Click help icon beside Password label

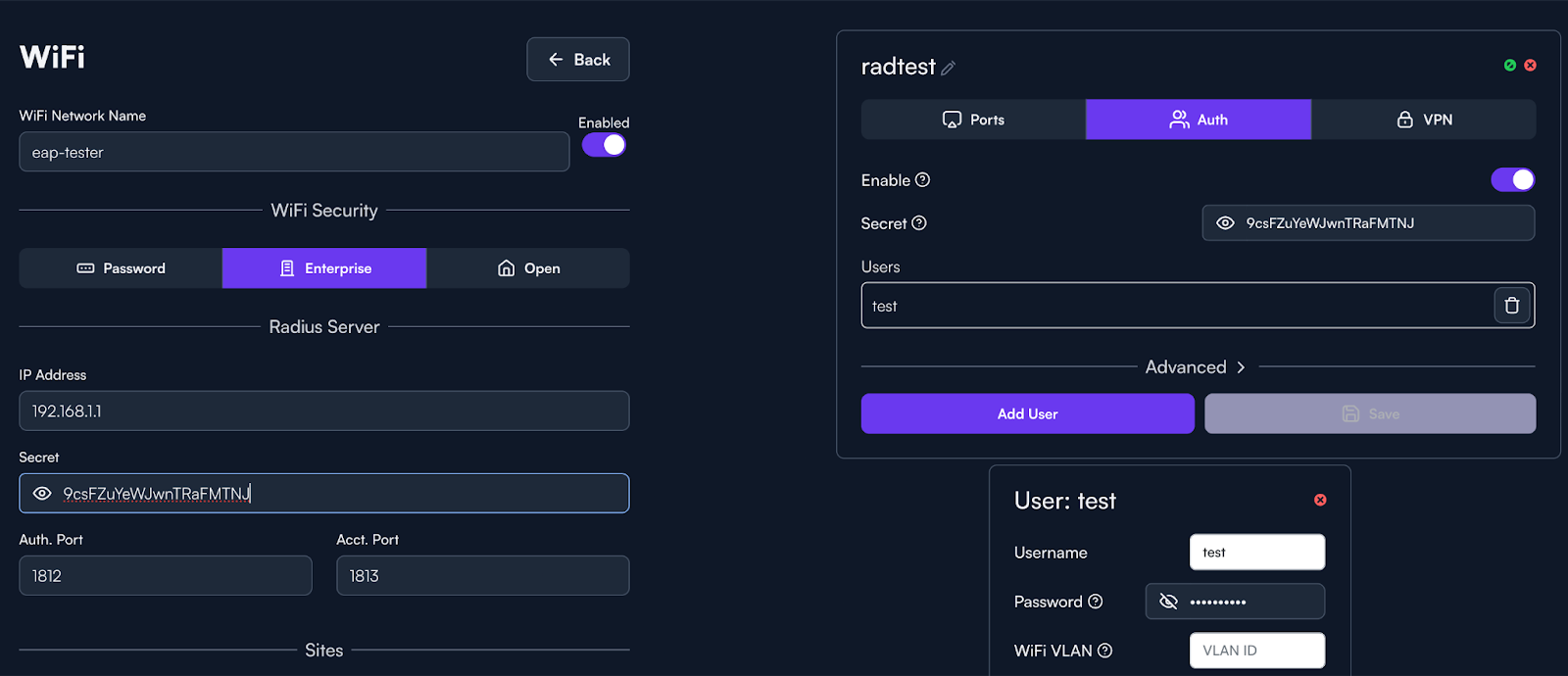tap(1096, 602)
